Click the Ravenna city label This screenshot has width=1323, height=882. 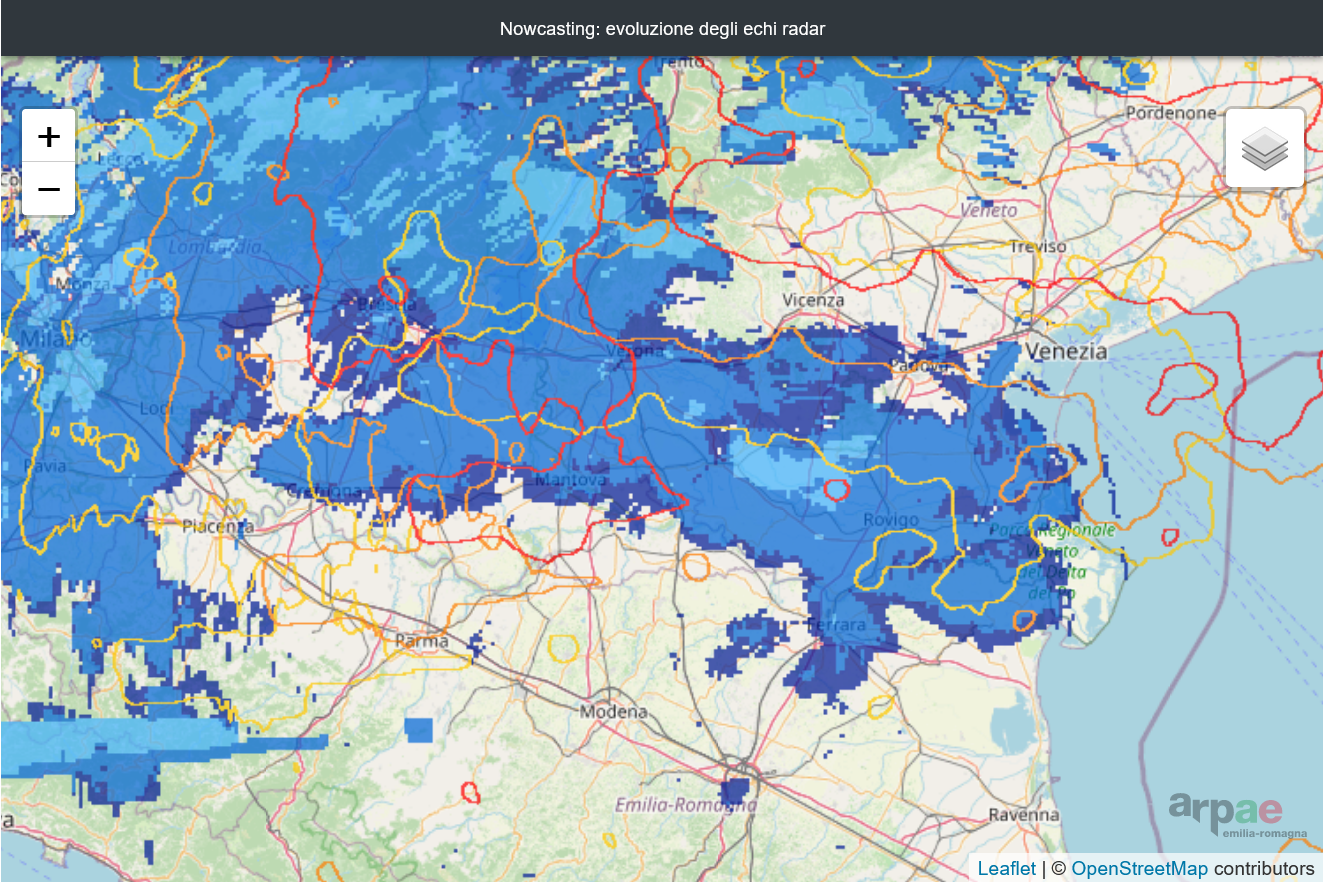pos(1023,815)
